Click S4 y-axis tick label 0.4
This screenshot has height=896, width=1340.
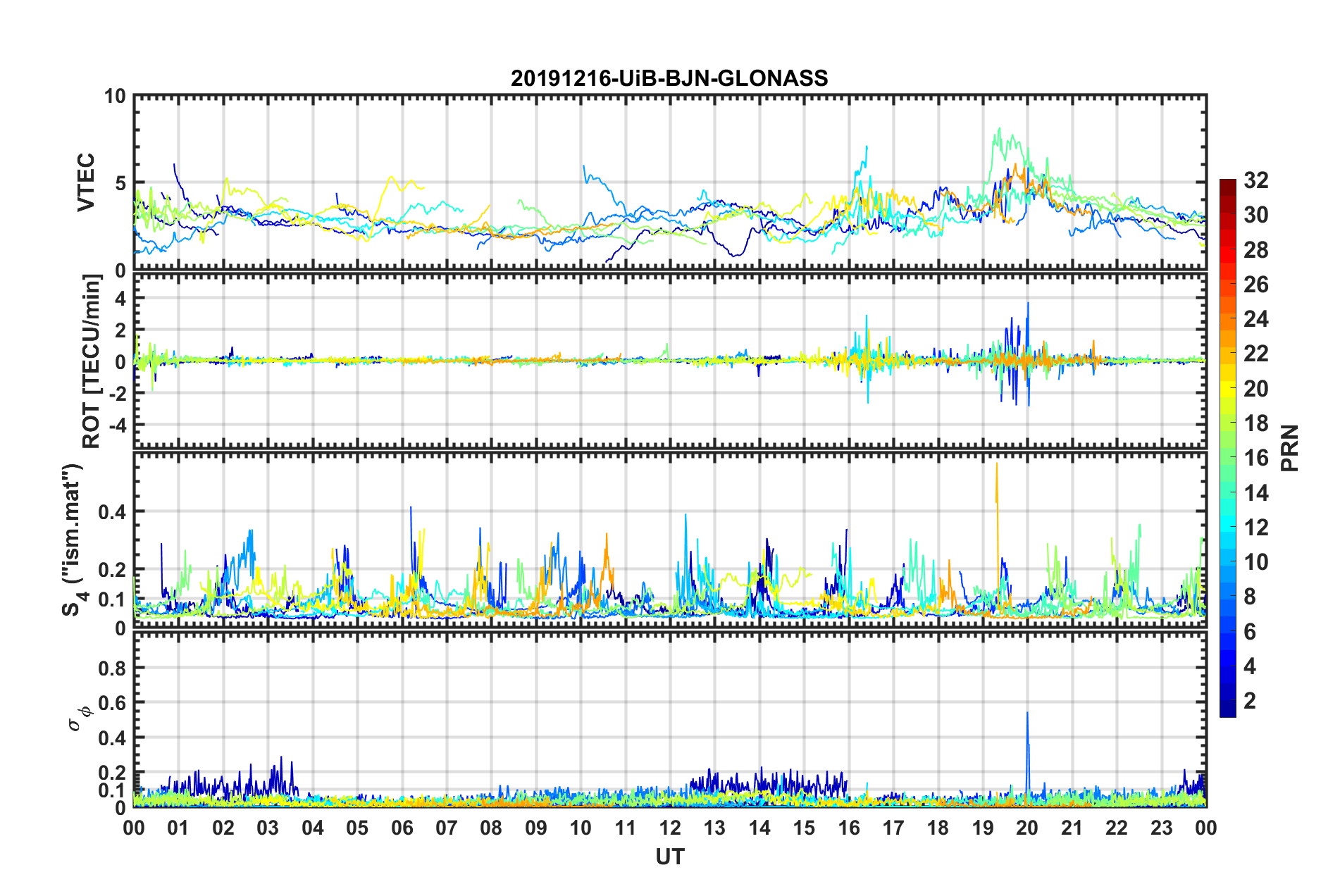tap(111, 511)
